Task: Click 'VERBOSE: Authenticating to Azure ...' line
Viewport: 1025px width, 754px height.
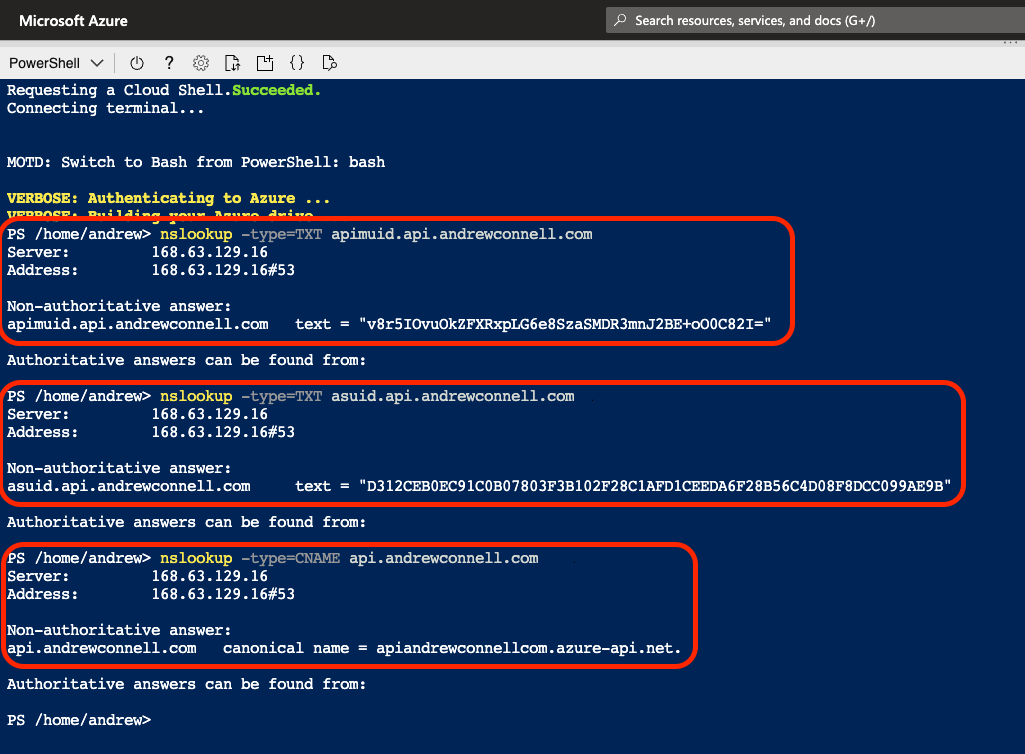Action: [168, 198]
